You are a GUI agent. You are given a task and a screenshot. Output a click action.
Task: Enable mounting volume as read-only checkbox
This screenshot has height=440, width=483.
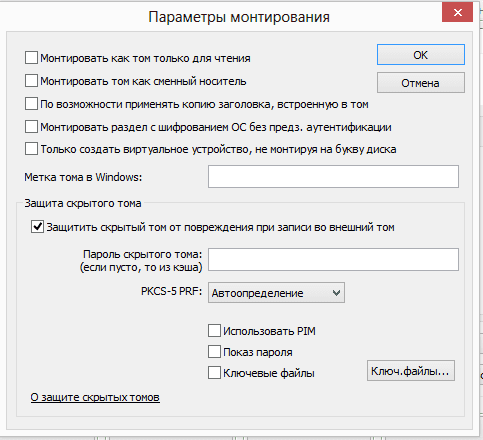[31, 58]
